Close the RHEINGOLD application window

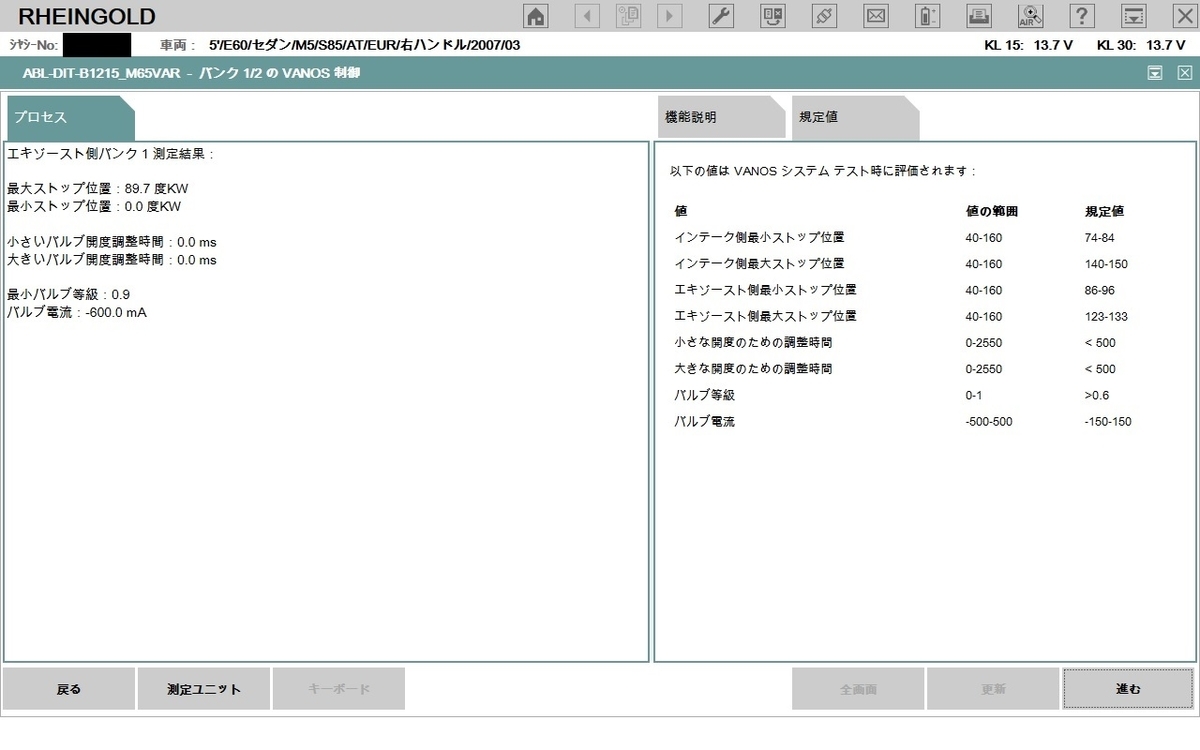click(x=1183, y=16)
